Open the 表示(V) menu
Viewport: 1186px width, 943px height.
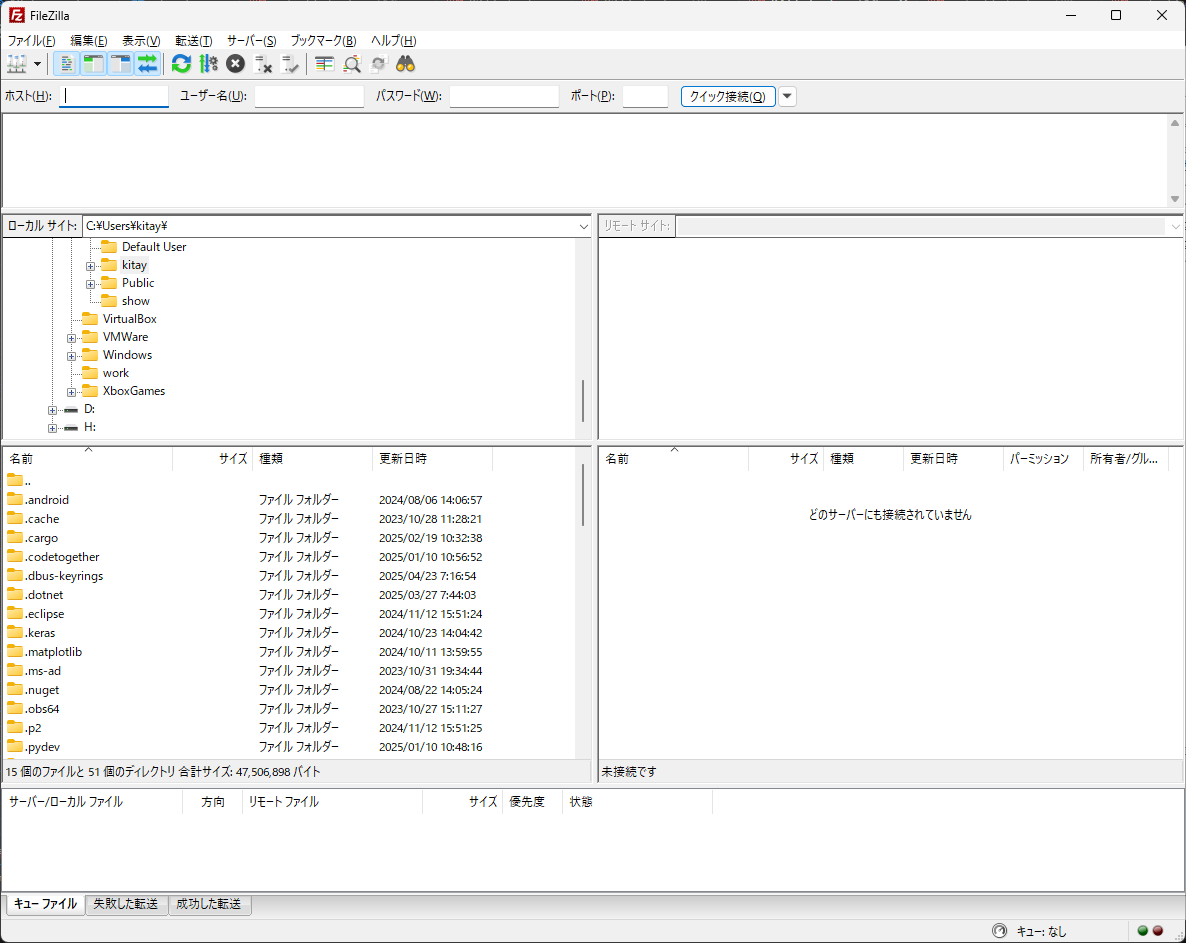141,41
